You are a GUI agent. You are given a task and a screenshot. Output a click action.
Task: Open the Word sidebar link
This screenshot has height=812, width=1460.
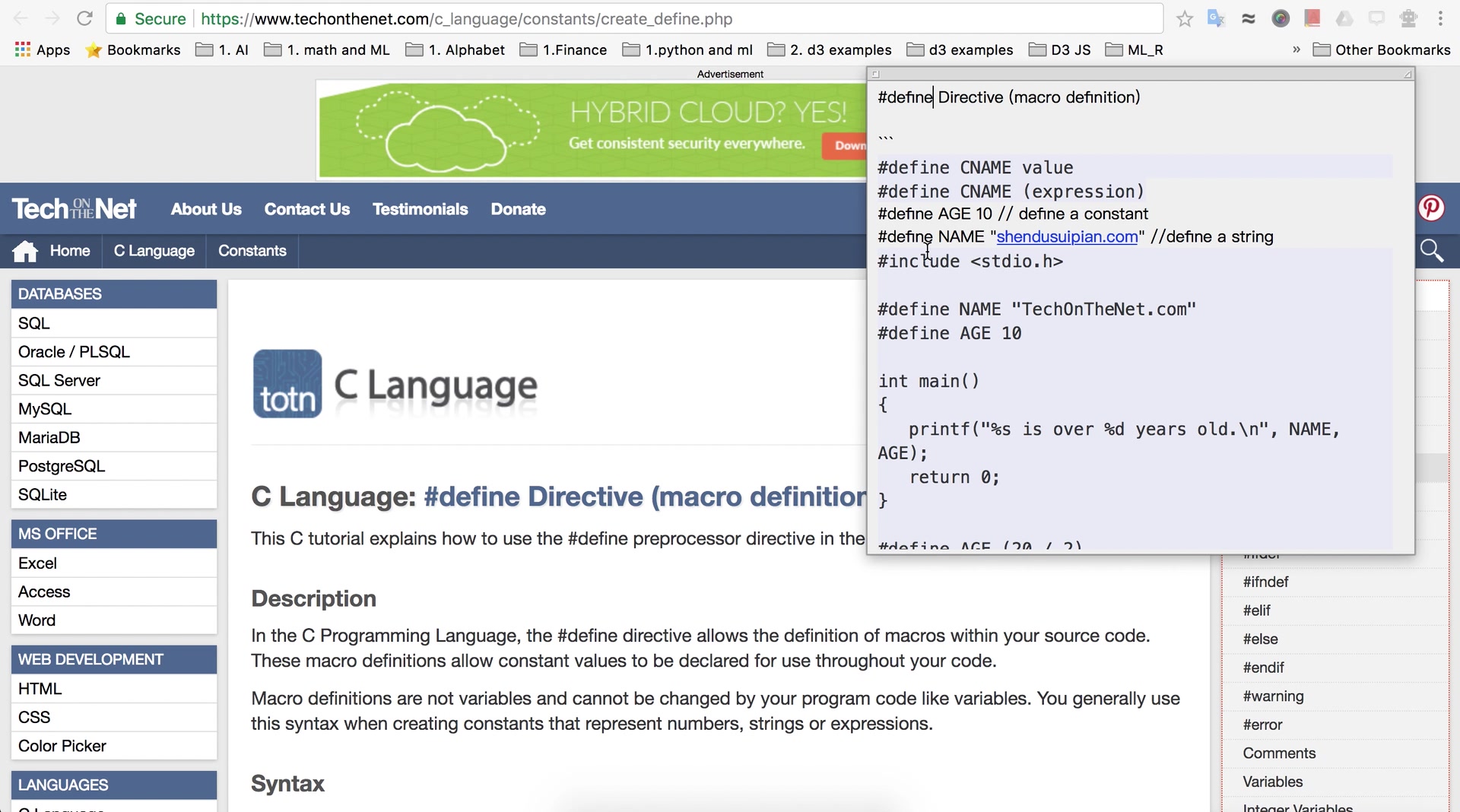[114, 620]
